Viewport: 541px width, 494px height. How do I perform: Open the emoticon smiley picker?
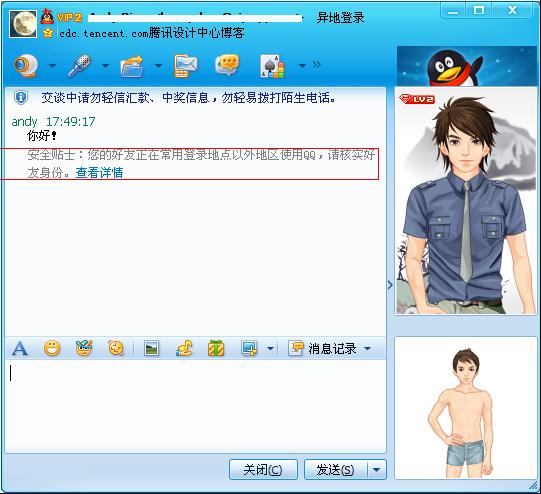tap(52, 348)
